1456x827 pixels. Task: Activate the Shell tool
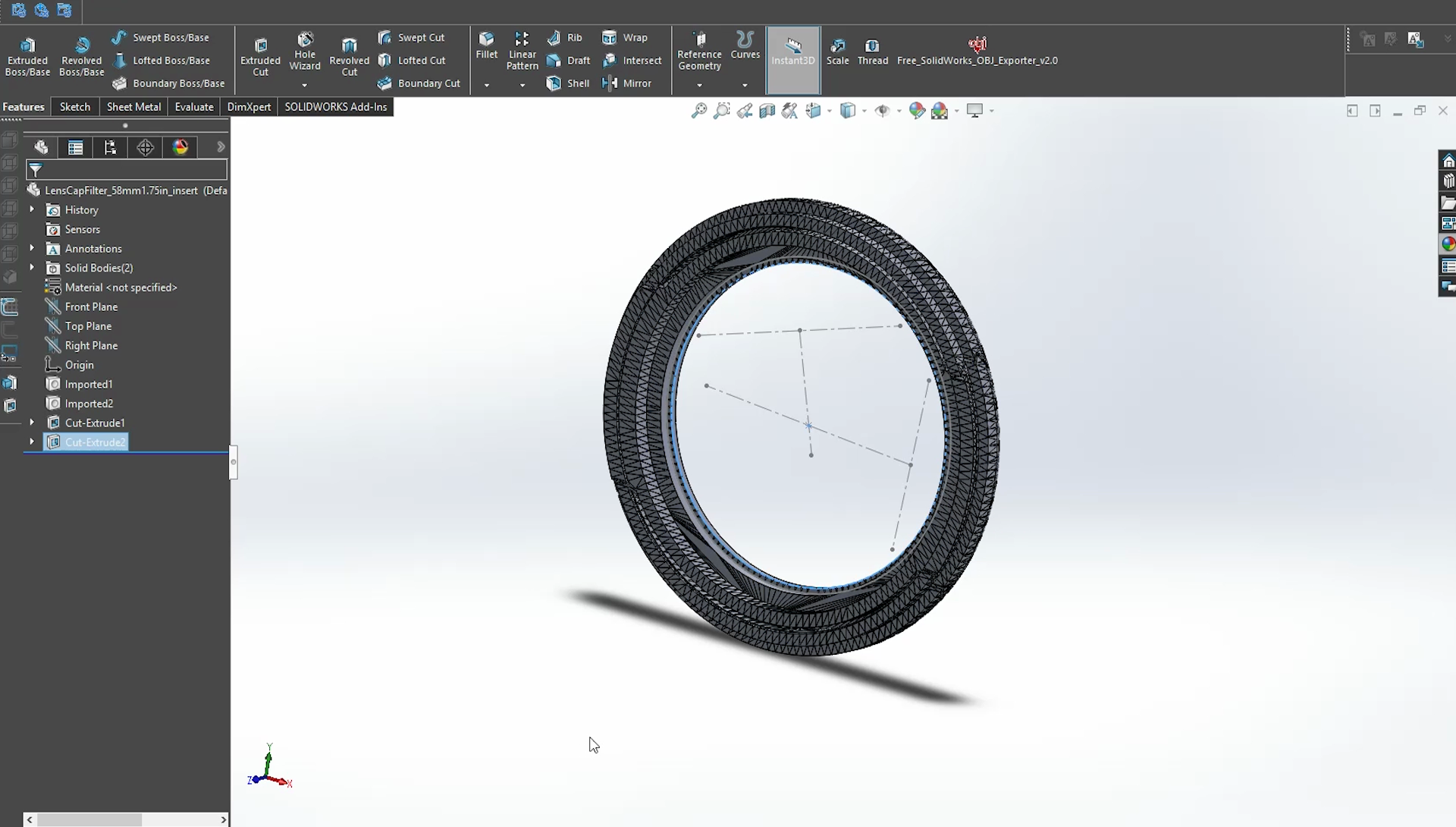click(568, 83)
